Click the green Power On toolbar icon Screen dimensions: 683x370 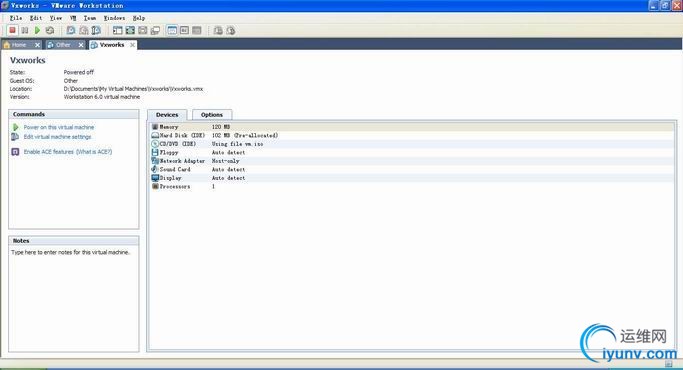click(37, 30)
